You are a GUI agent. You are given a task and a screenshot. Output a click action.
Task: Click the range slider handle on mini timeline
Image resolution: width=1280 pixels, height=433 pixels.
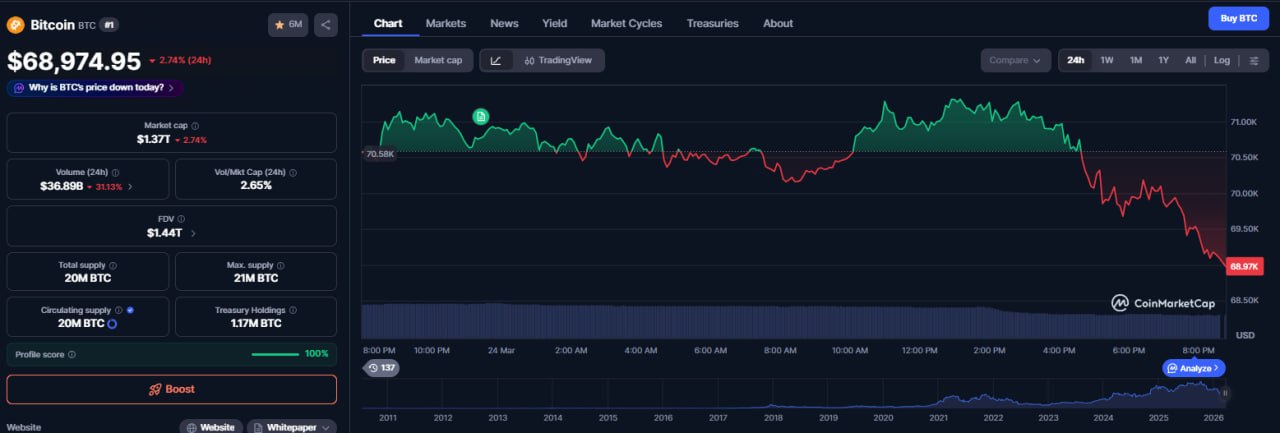(x=1225, y=393)
